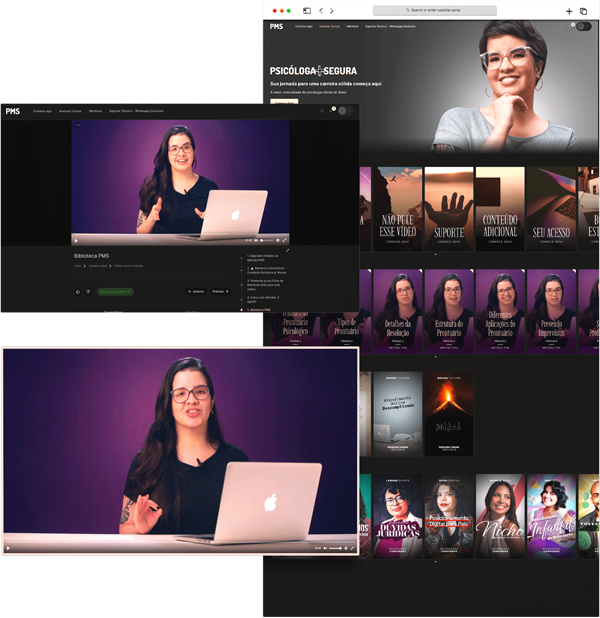
Task: Play the large bottom video
Action: 8,548
